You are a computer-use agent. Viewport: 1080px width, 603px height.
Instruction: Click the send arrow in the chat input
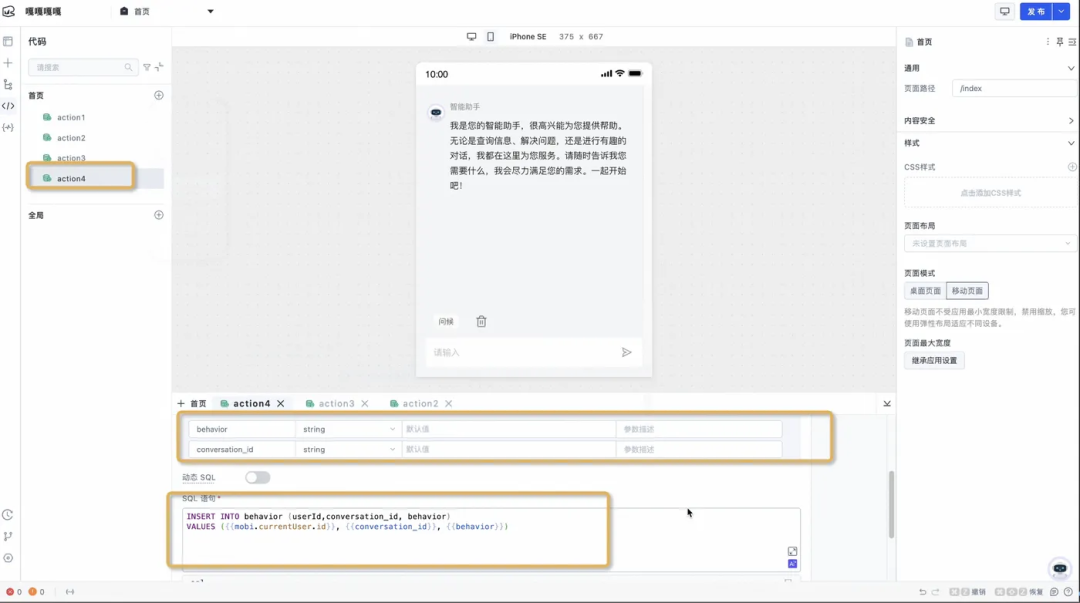628,352
